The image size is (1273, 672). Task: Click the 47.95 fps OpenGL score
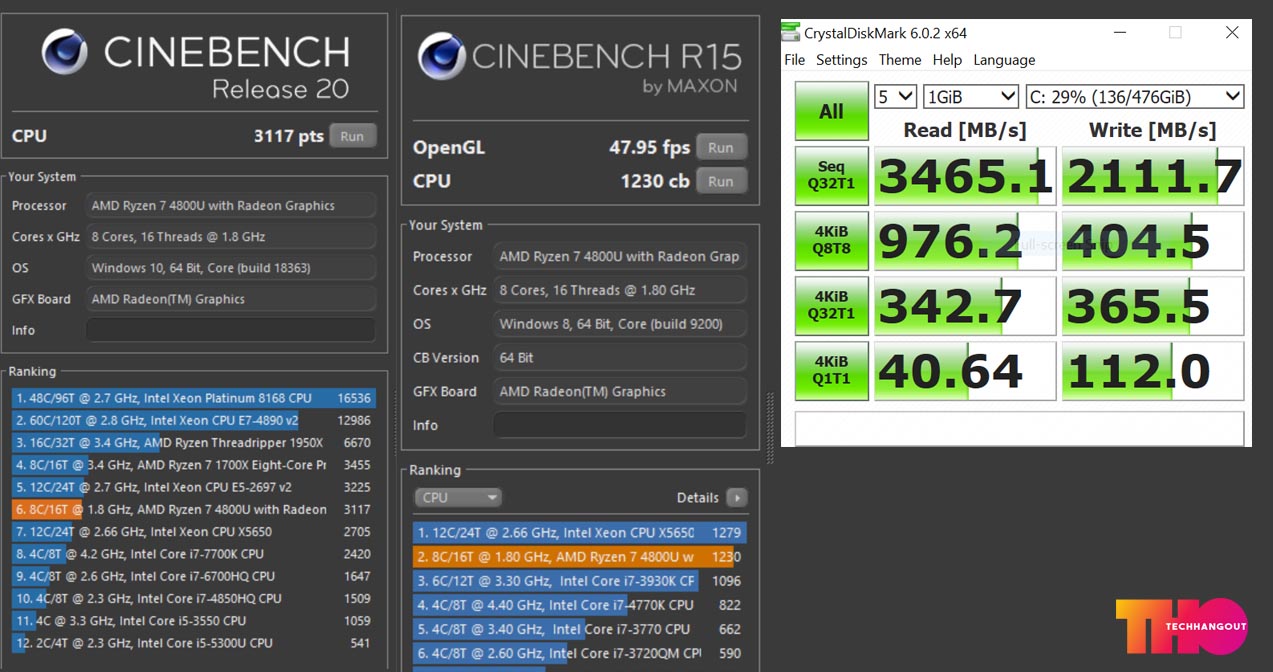pos(649,147)
